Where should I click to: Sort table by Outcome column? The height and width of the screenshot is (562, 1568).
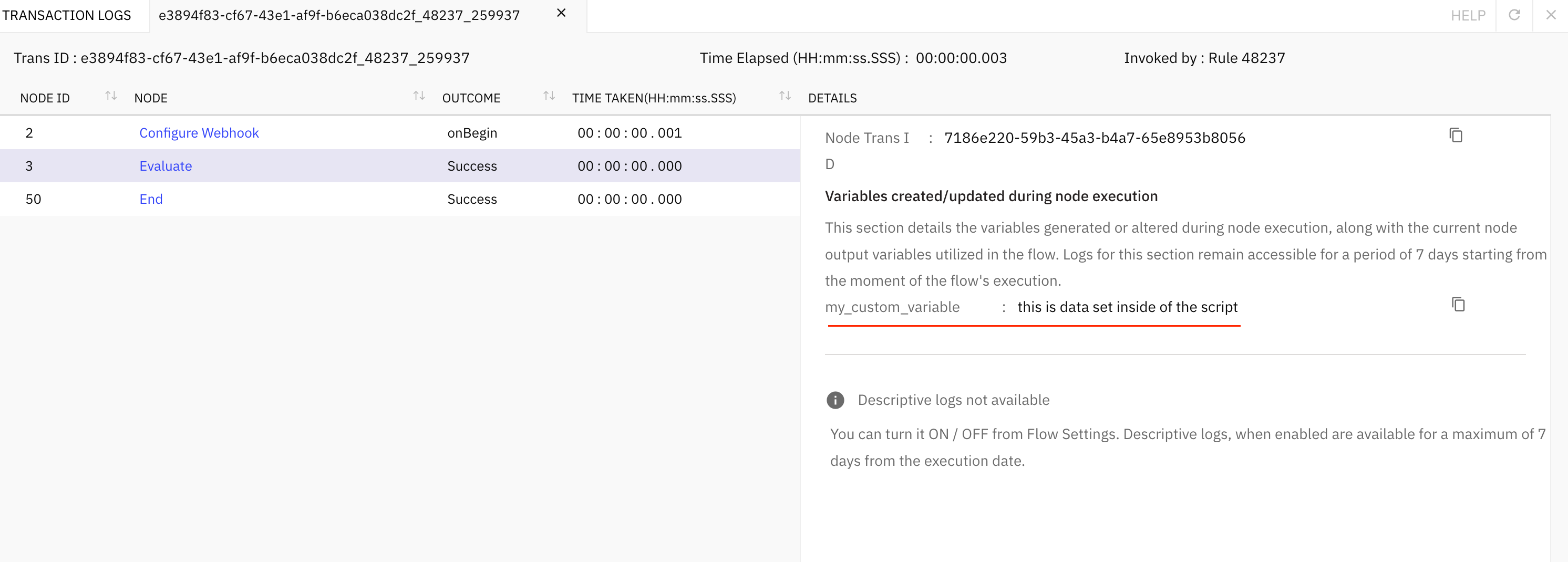pyautogui.click(x=549, y=96)
